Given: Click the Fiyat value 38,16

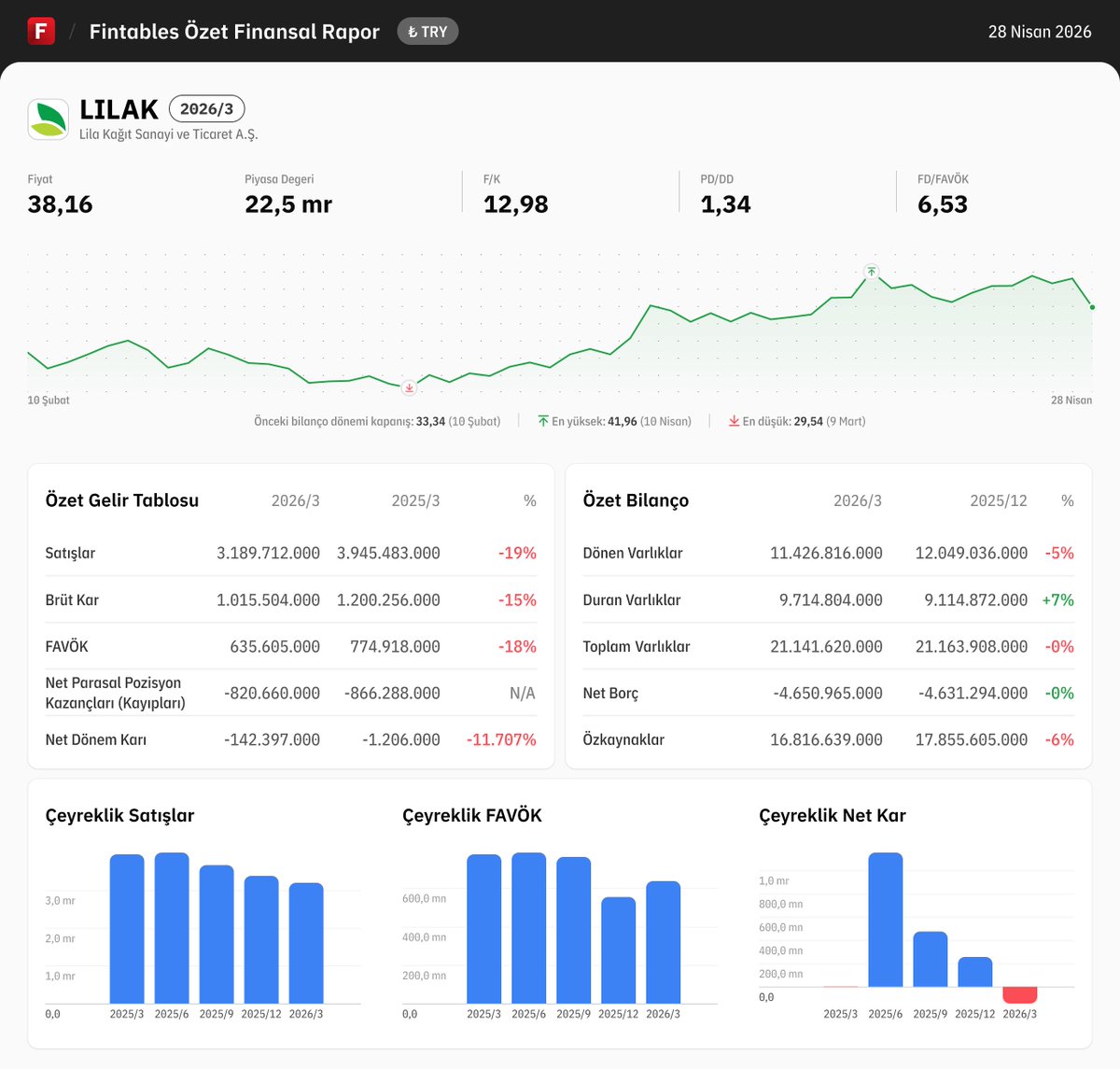Looking at the screenshot, I should click(x=61, y=204).
